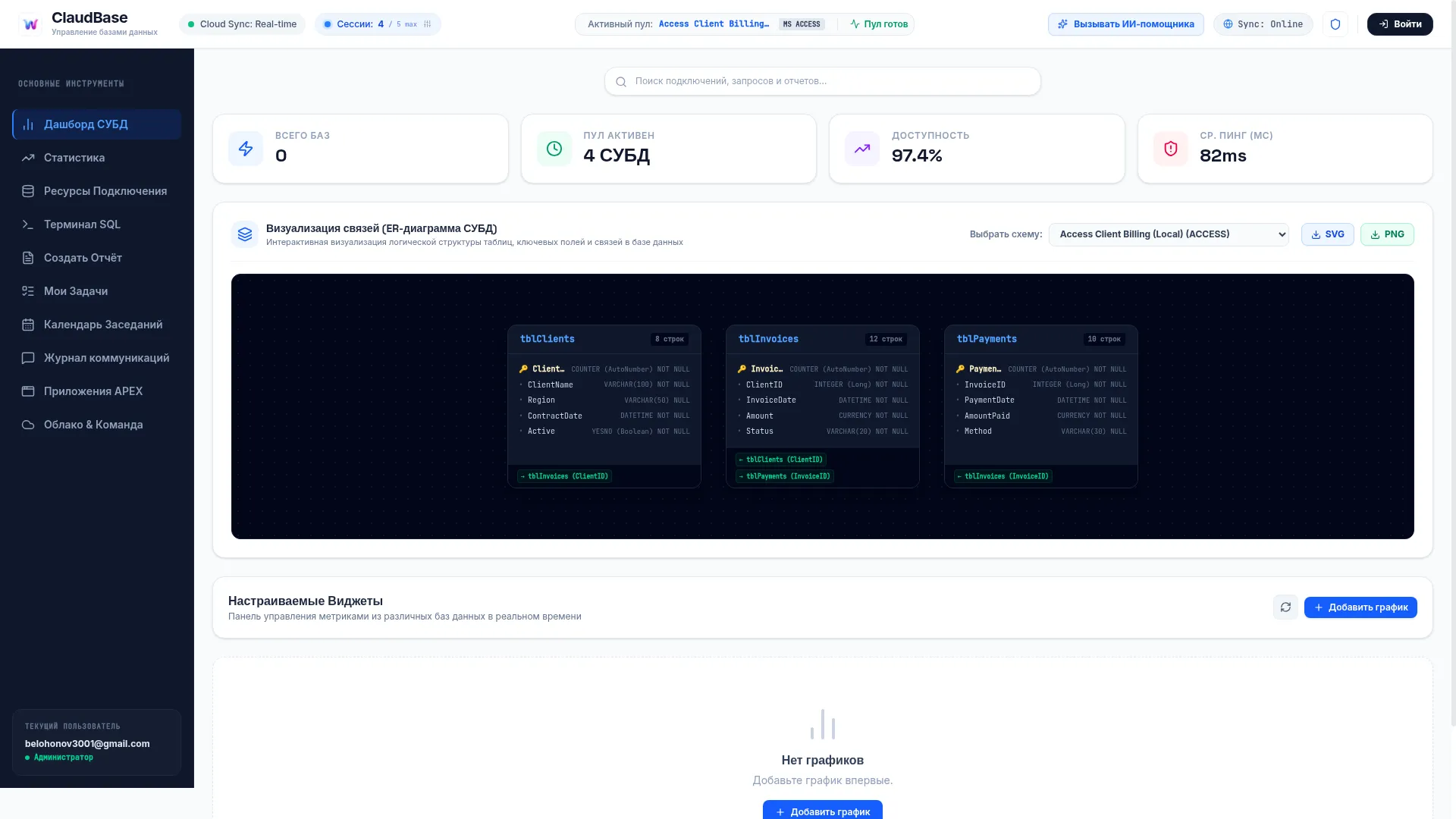1456x819 pixels.
Task: Click the tblInvoices (ClientID) relation in tblClients
Action: (565, 476)
